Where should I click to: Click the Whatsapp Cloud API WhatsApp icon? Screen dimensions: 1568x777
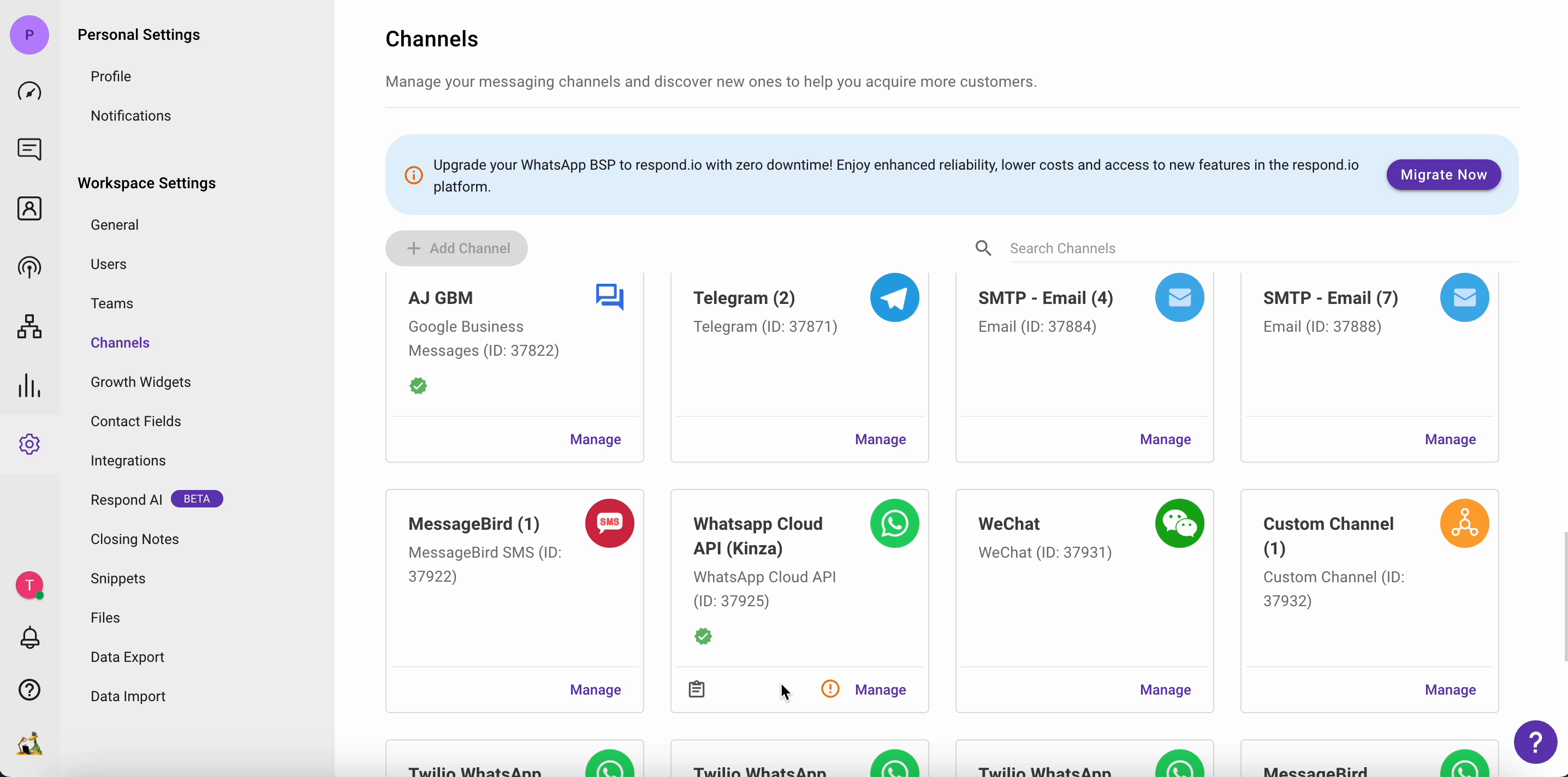pos(894,523)
